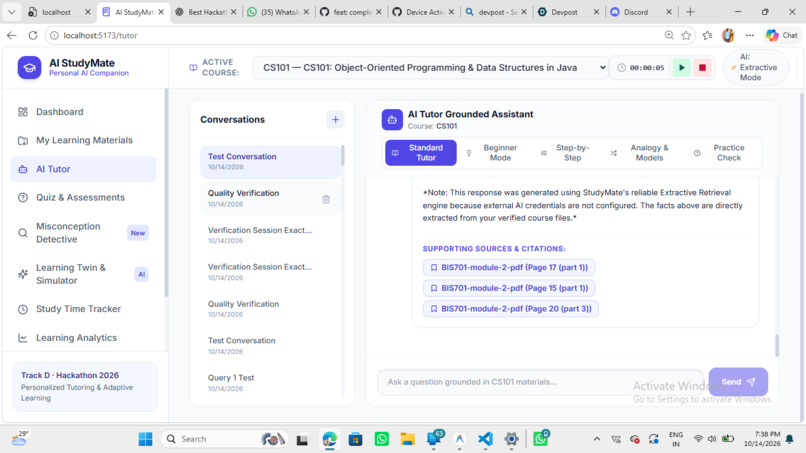Switch to Beginner Mode

coord(492,153)
